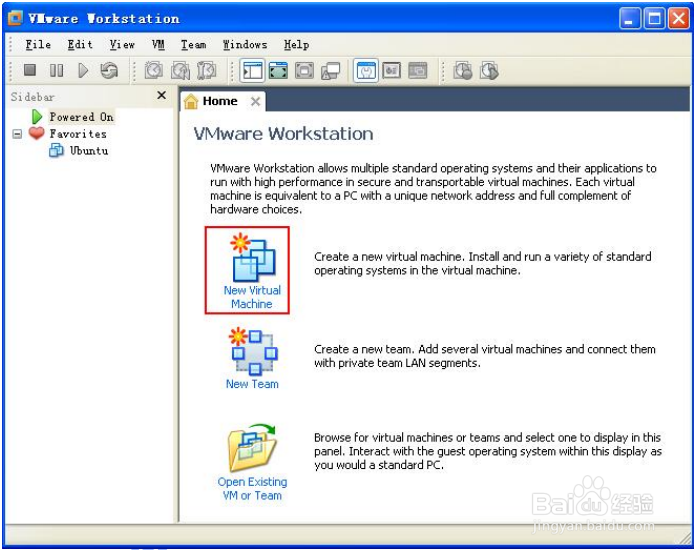Click the Quick Switch mode toolbar icon

tap(305, 70)
